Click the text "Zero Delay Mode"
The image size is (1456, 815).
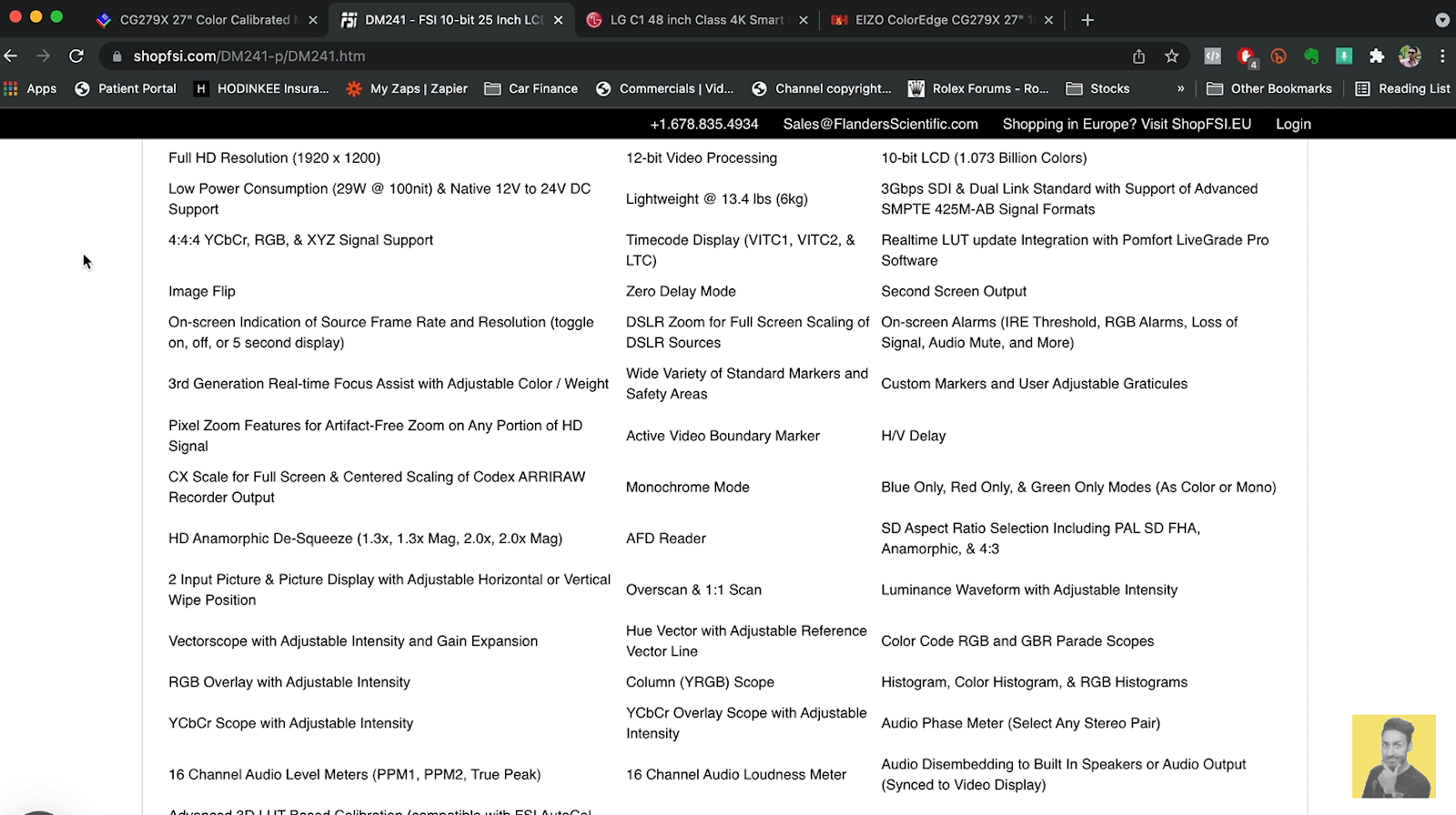(681, 291)
